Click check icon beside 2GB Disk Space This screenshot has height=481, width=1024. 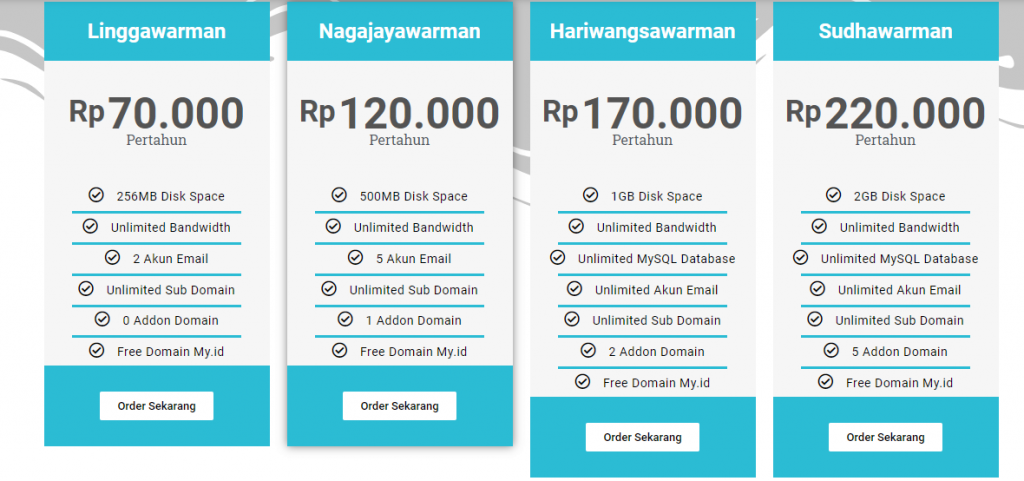pos(833,194)
